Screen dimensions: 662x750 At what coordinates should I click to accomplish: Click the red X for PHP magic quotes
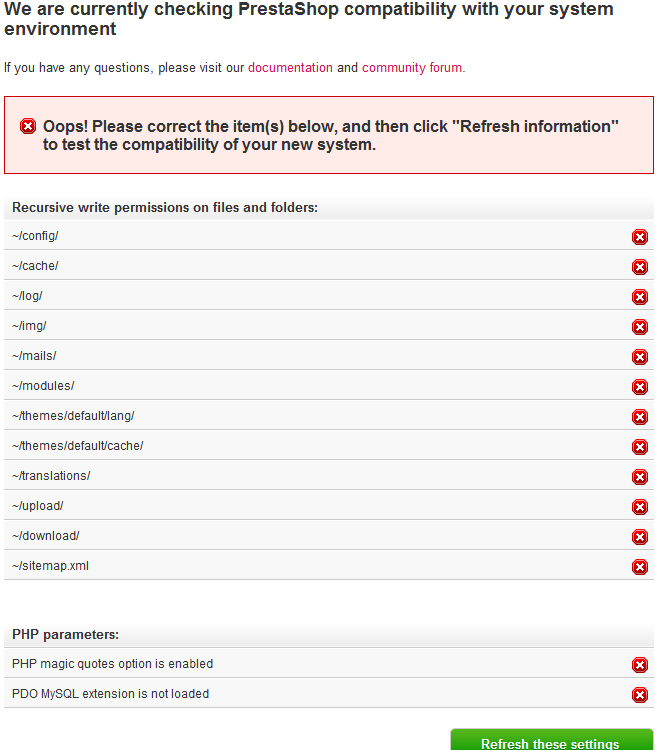640,665
